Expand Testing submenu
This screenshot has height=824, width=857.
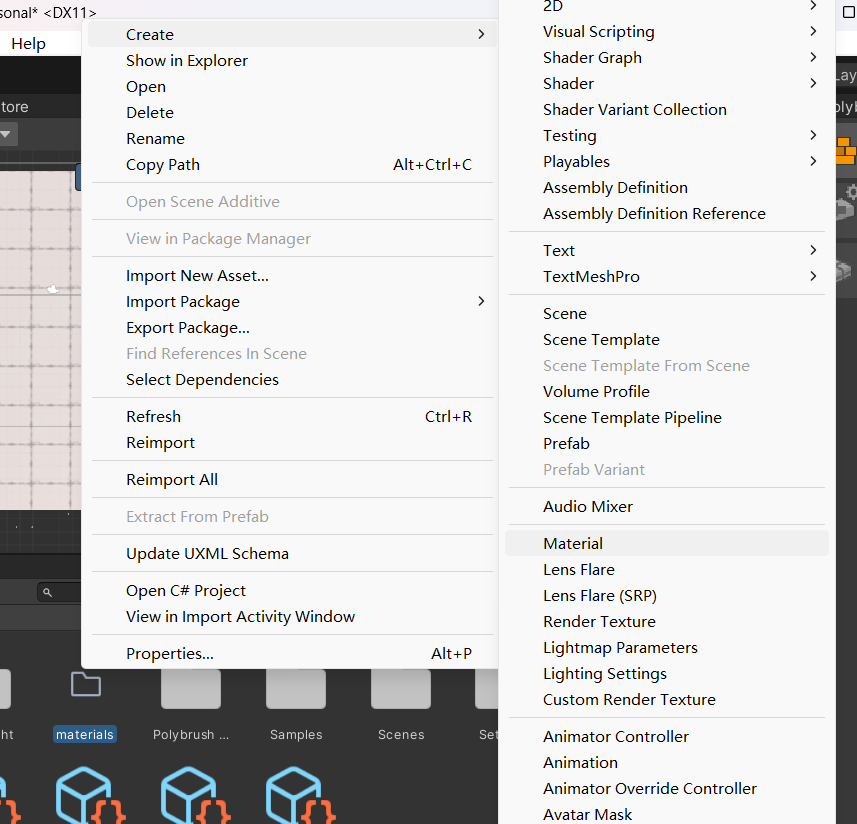point(667,136)
